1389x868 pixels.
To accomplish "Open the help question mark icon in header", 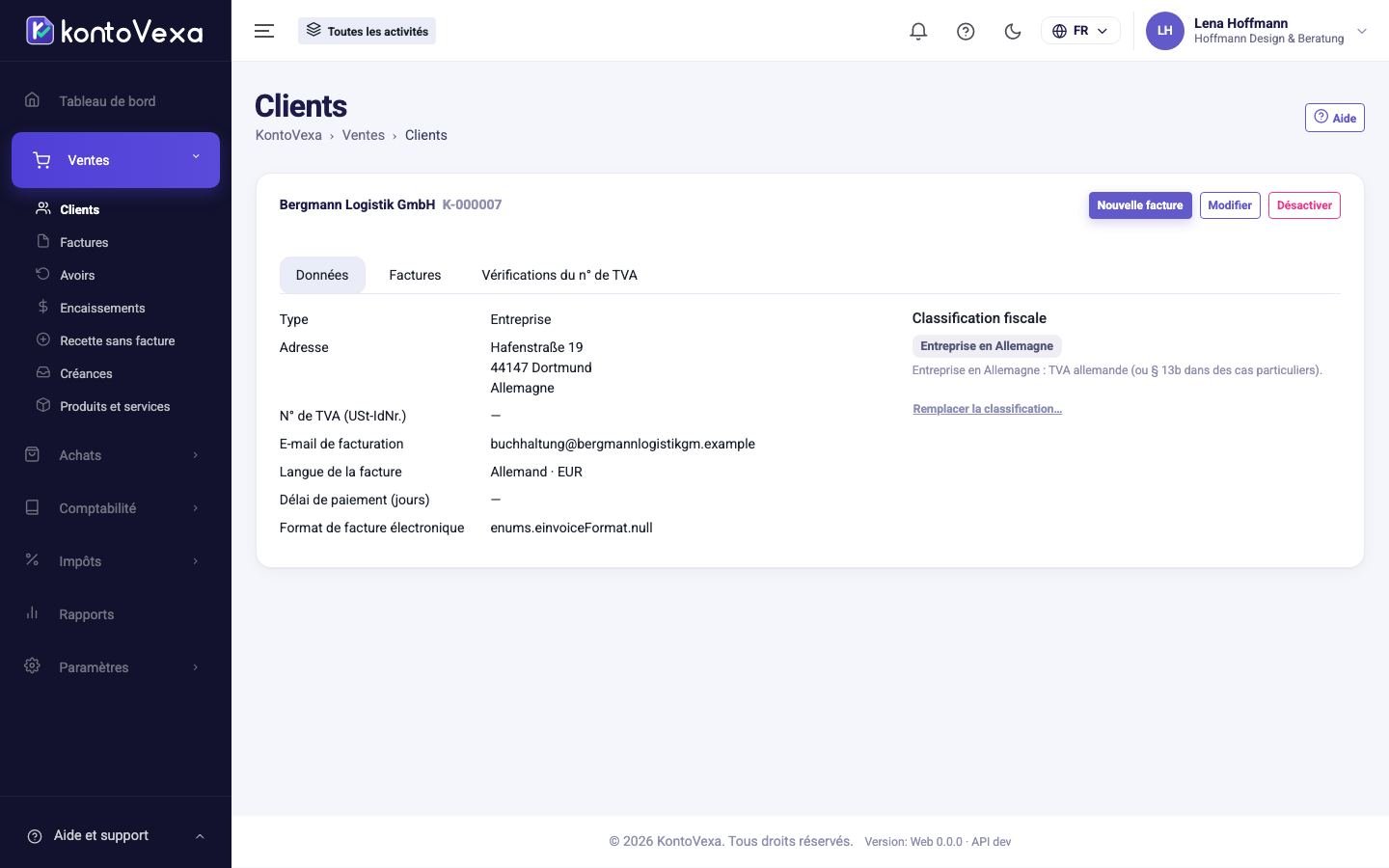I will pyautogui.click(x=966, y=31).
